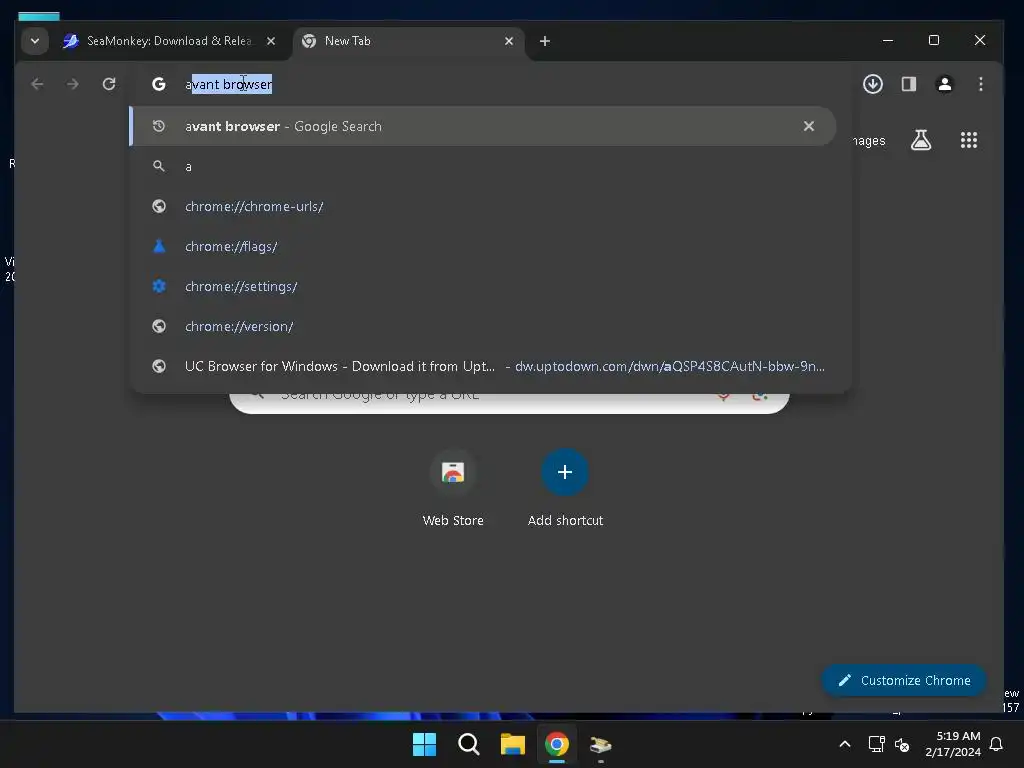Open UC Browser for Windows uptodown suggestion
The image size is (1024, 768).
(x=483, y=366)
